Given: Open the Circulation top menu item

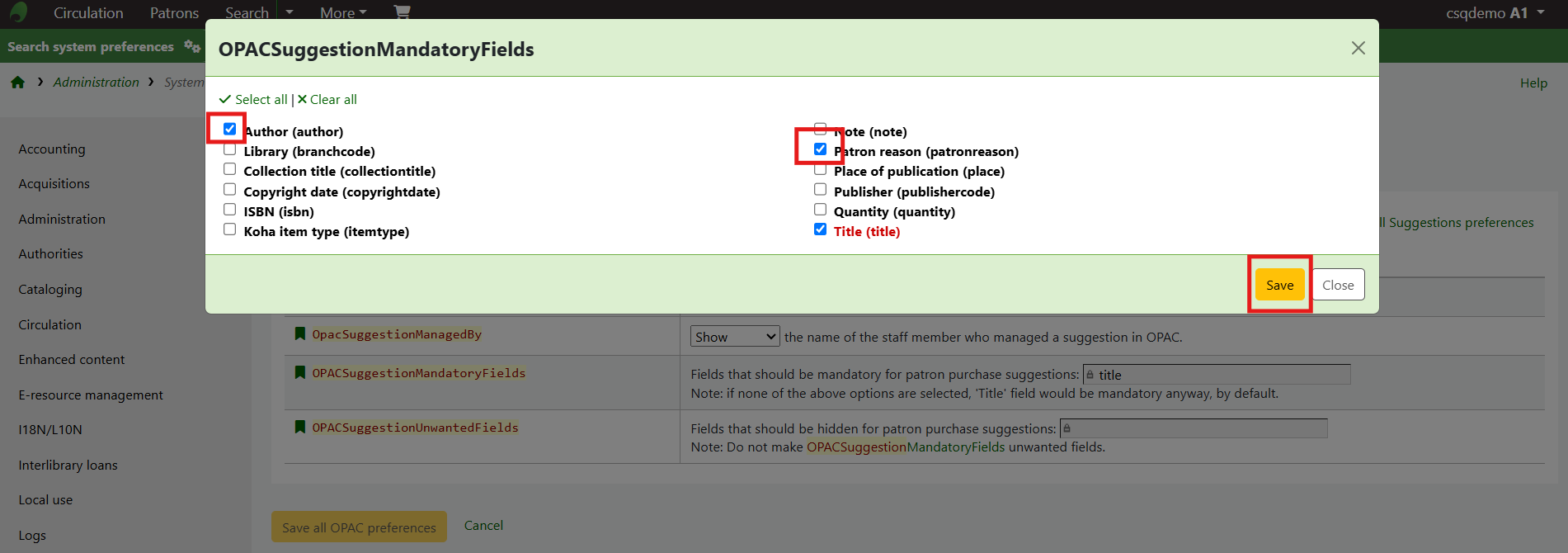Looking at the screenshot, I should point(88,12).
